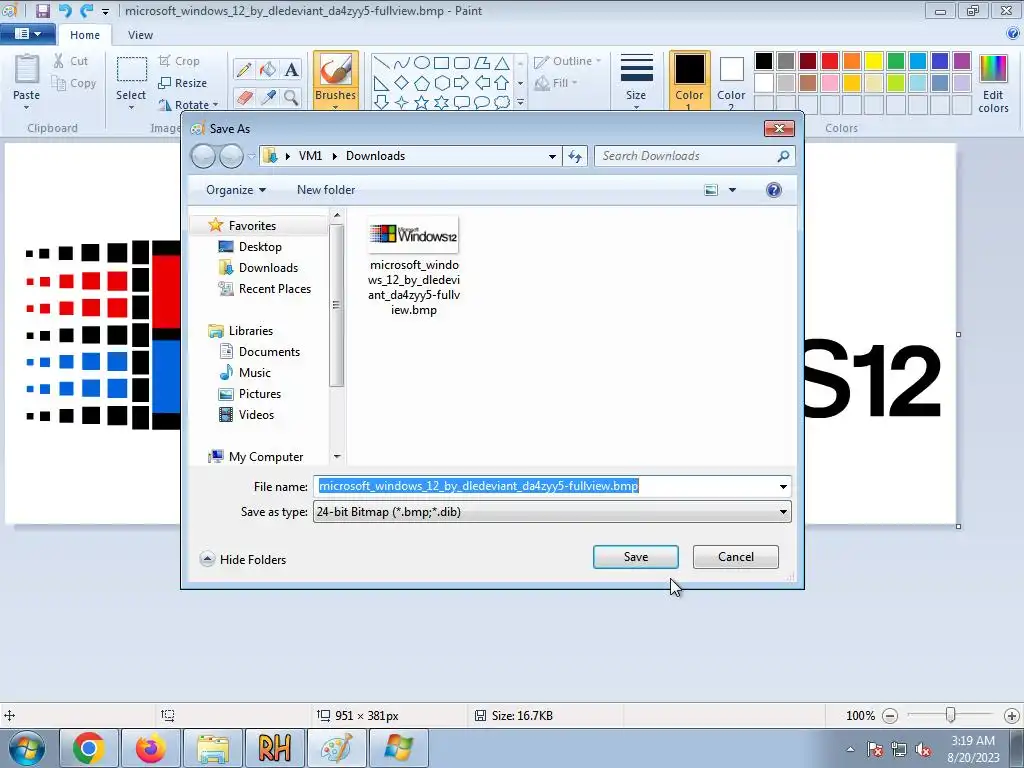Pick the red color swatch
This screenshot has height=768, width=1024.
[830, 61]
